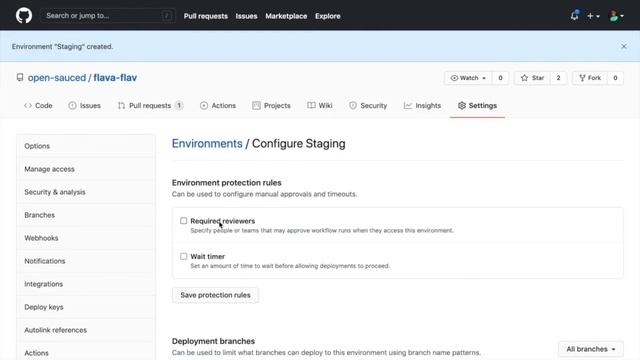Open Integrations in settings sidebar

click(86, 284)
